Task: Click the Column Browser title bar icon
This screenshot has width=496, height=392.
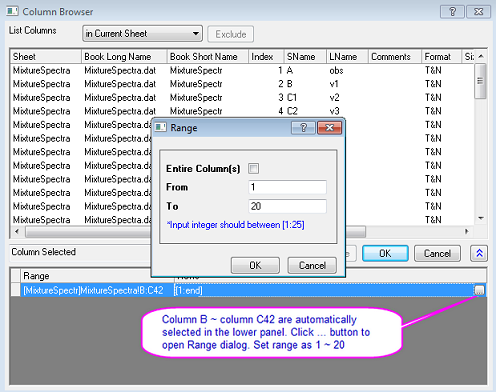Action: point(12,12)
